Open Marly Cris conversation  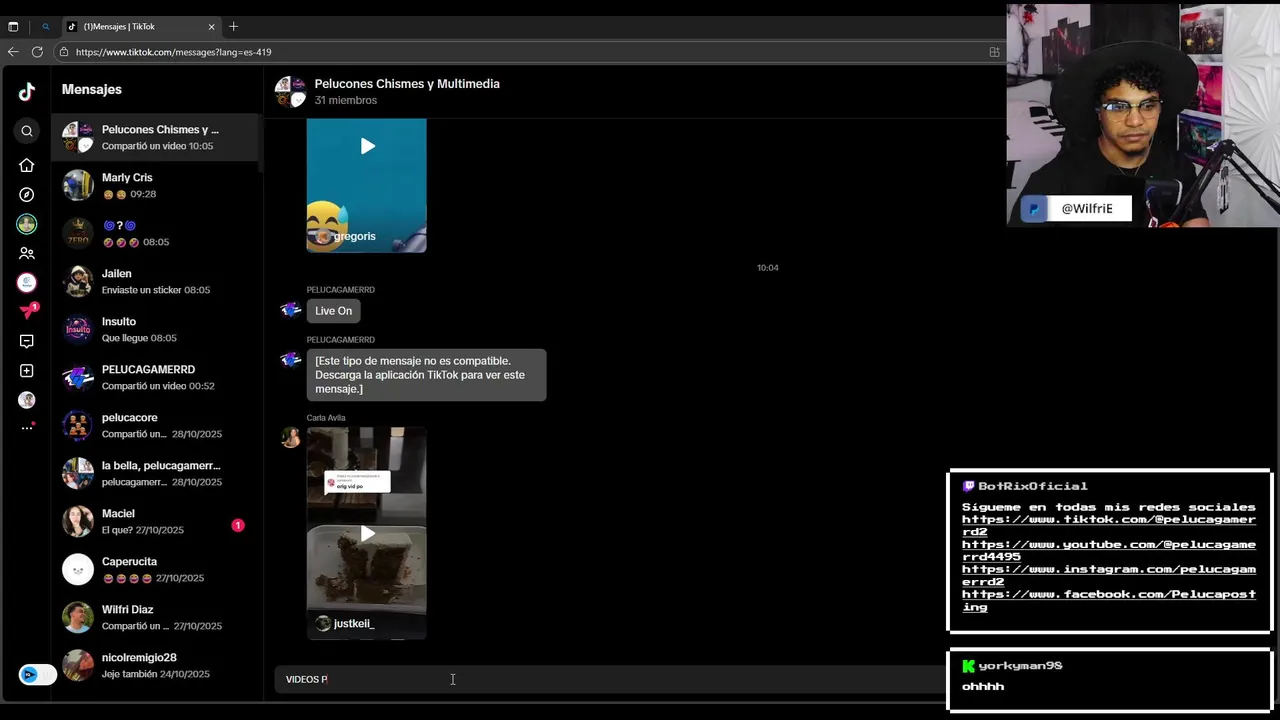[155, 185]
